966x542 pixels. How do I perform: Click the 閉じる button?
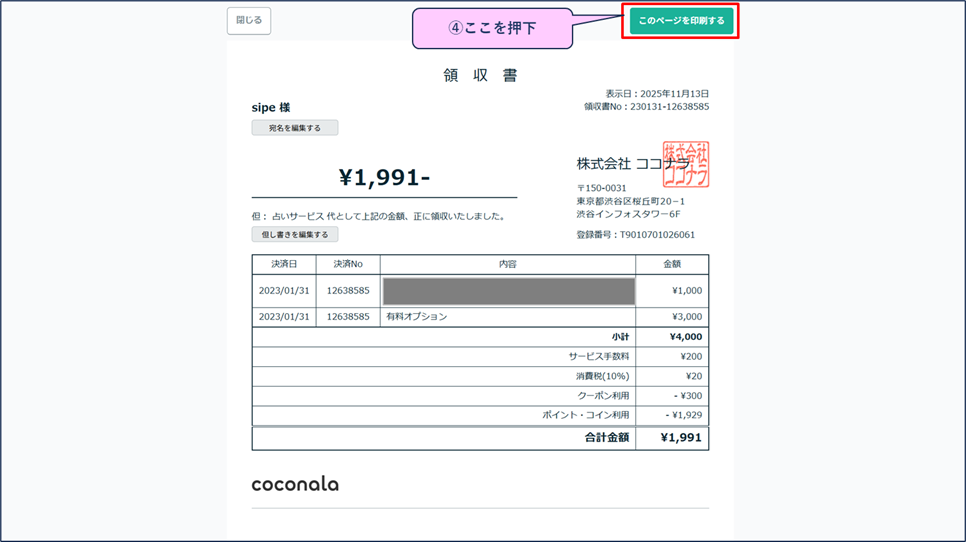tap(249, 21)
